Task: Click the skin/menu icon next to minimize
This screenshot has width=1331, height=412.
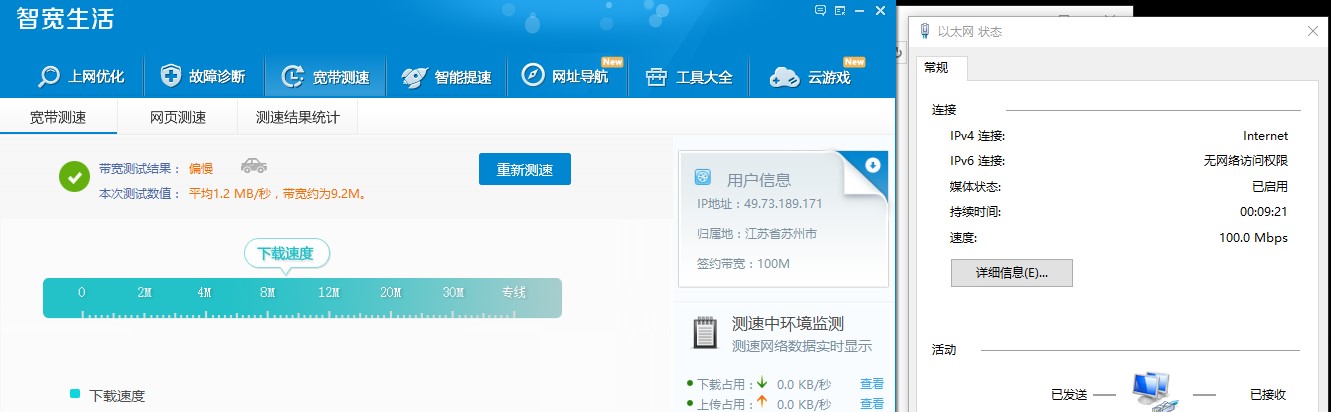Action: coord(841,10)
